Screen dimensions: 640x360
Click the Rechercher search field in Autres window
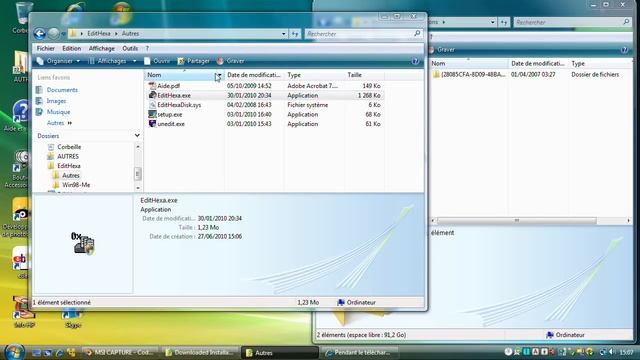pos(359,34)
